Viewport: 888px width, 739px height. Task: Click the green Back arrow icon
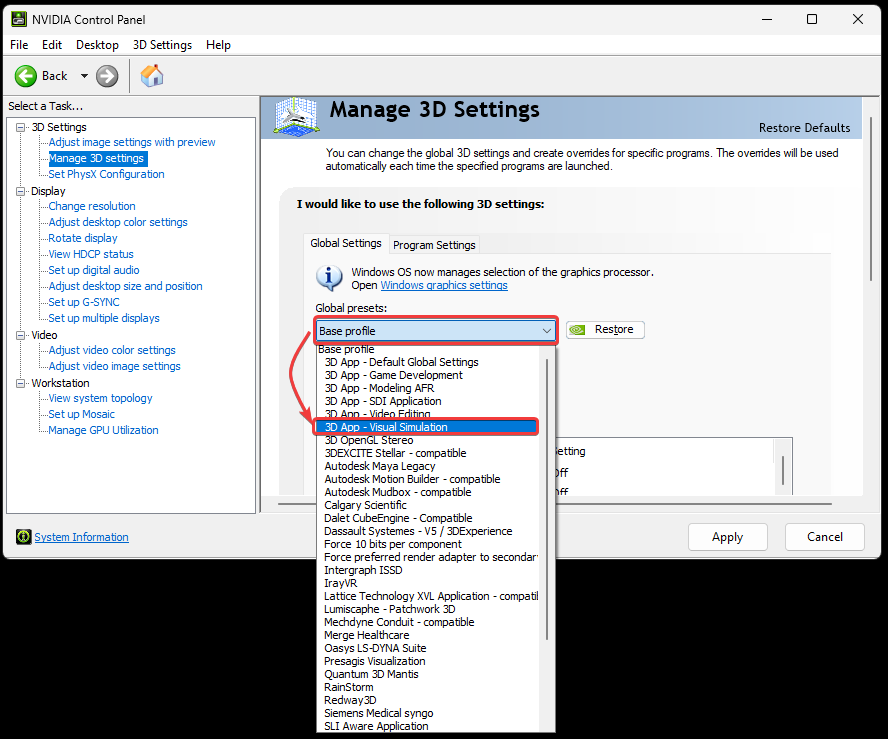tap(25, 76)
